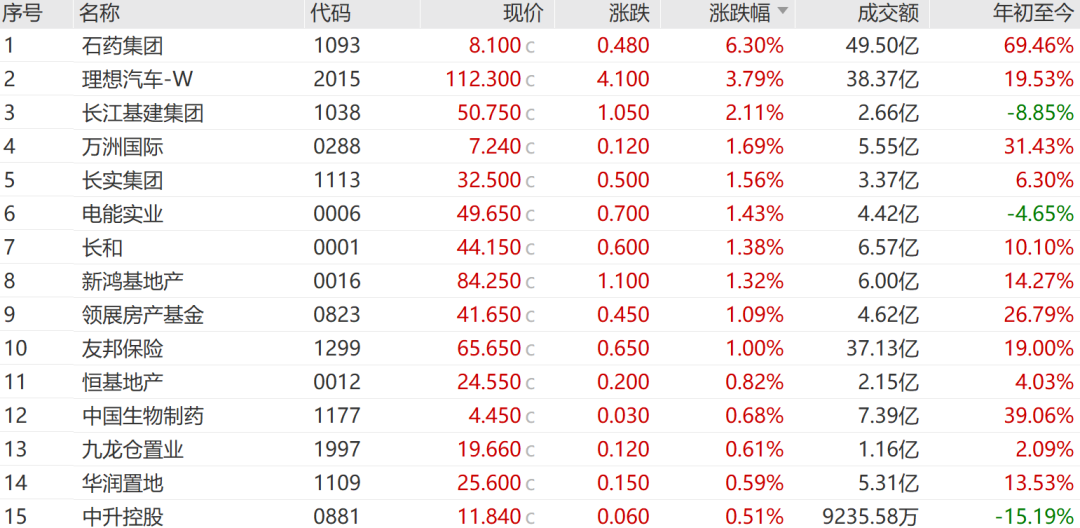Open the 新鸿基地产 stock entry
Screen dimensions: 1080x528
click(x=132, y=281)
